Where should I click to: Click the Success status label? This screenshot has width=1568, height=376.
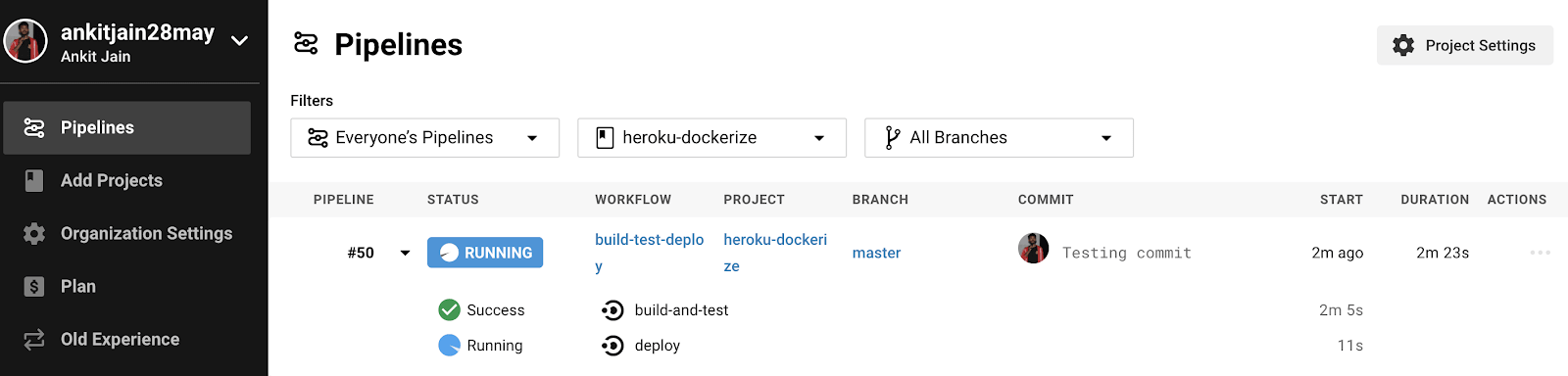[496, 310]
